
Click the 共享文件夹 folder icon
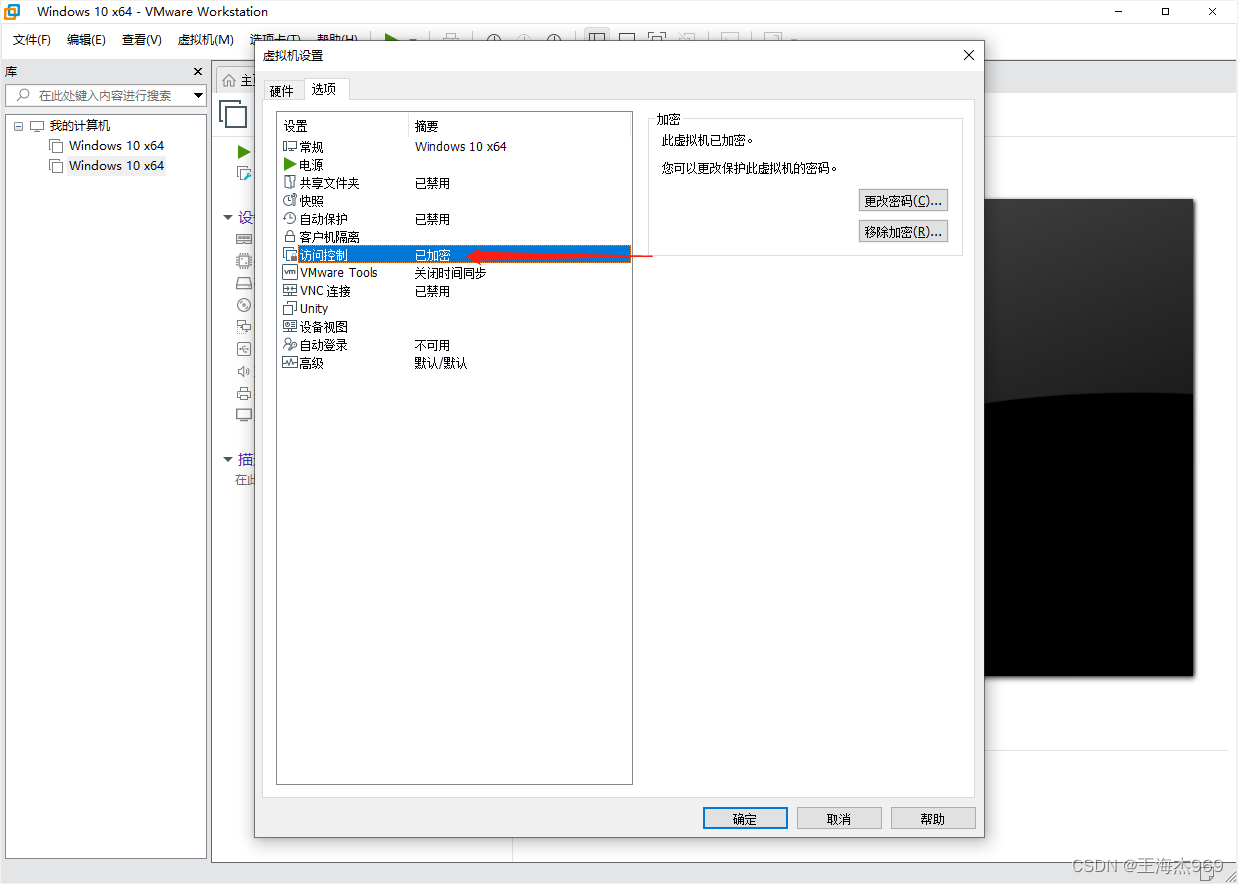(290, 183)
